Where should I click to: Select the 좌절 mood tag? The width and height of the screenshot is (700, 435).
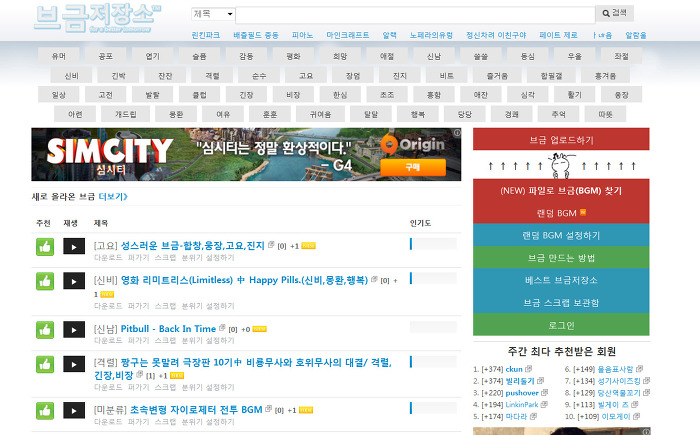pyautogui.click(x=621, y=56)
